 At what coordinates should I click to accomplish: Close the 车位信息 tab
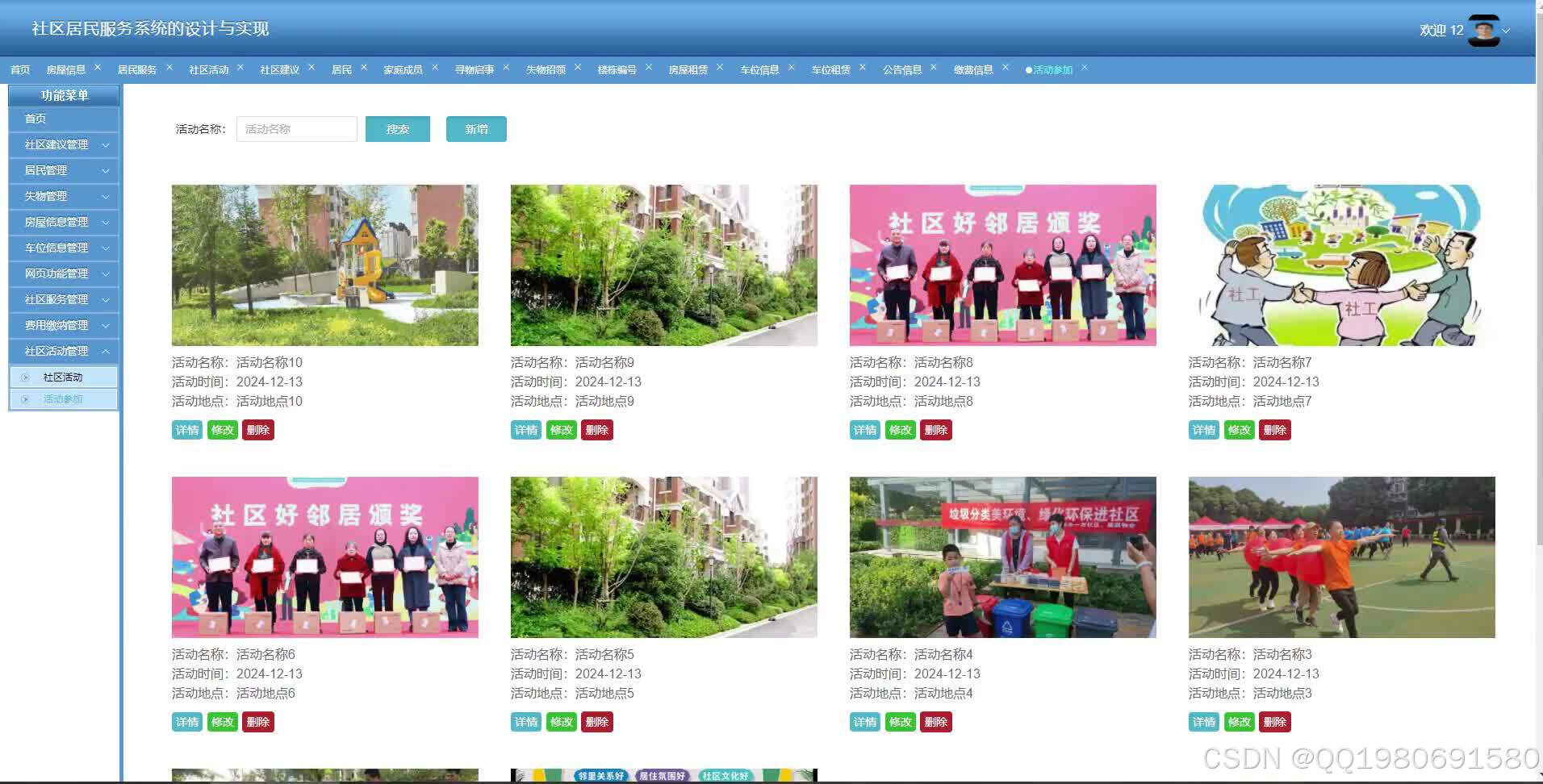792,68
